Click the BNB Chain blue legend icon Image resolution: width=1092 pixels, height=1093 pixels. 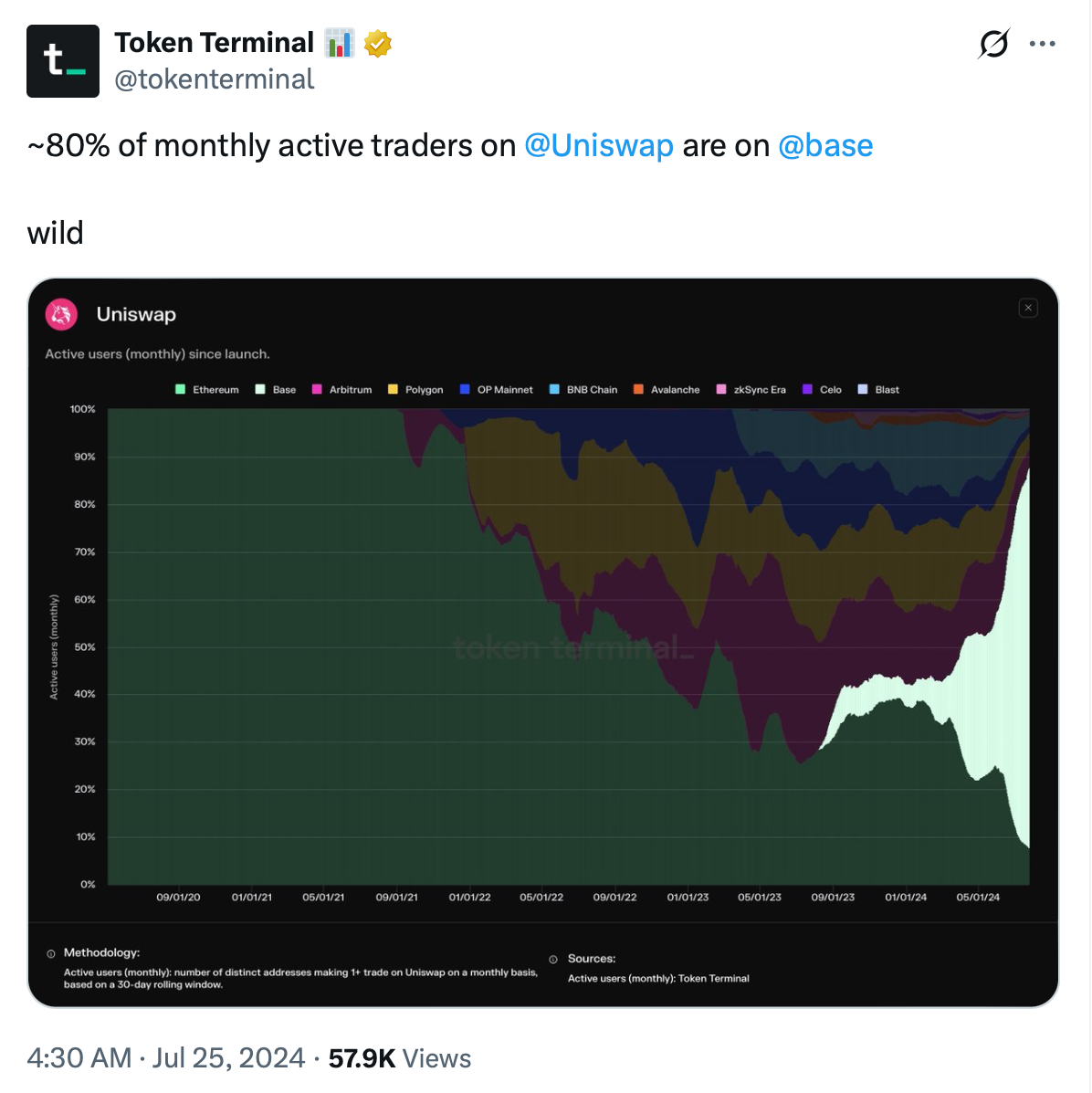[x=552, y=389]
